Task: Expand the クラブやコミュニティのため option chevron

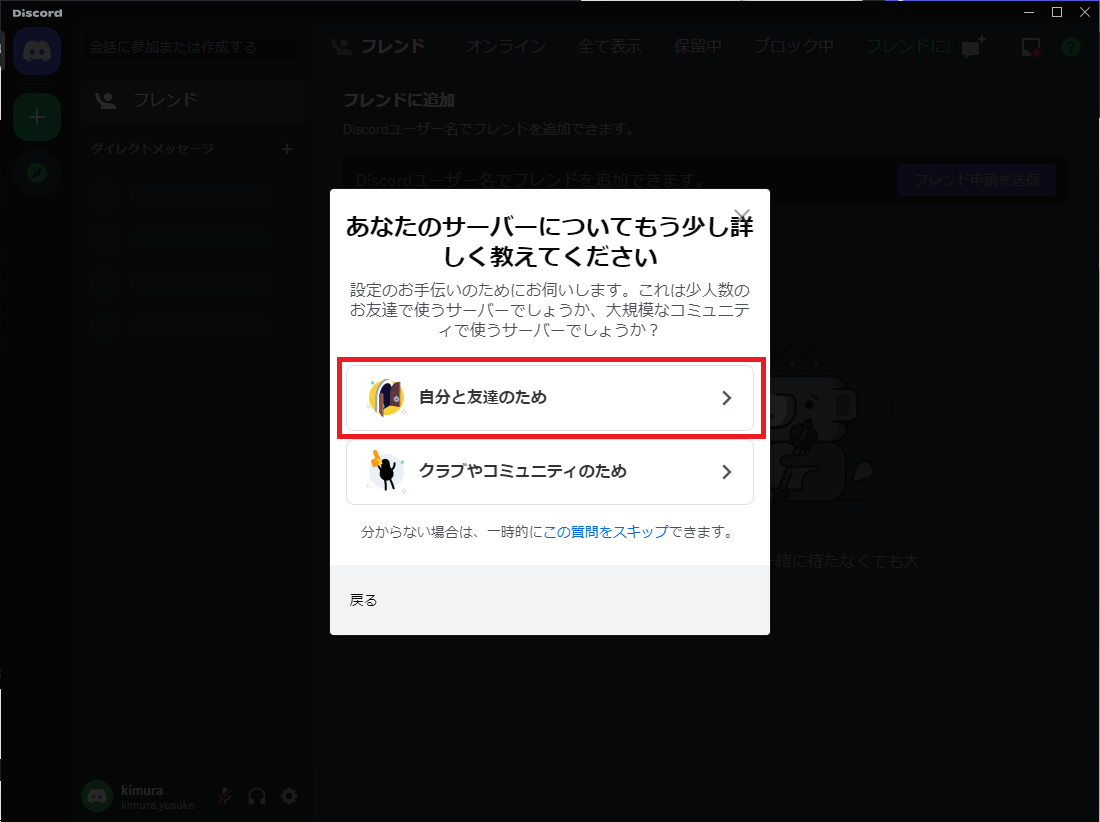Action: click(727, 471)
